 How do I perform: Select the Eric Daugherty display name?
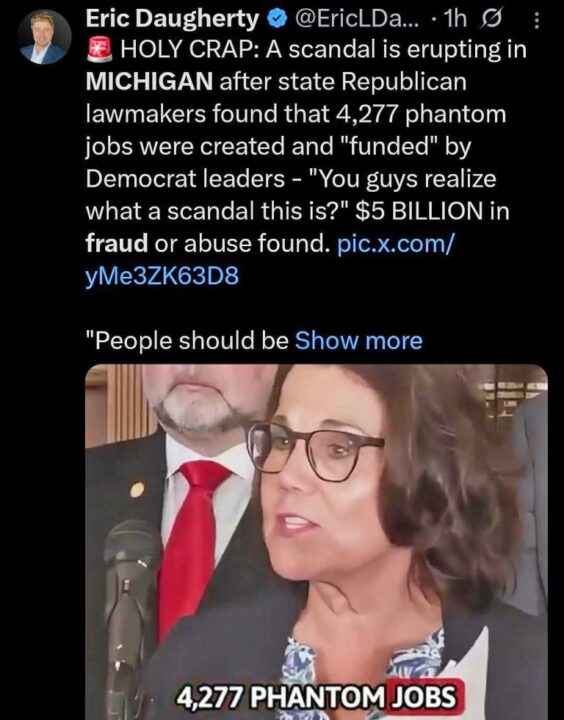[x=173, y=19]
